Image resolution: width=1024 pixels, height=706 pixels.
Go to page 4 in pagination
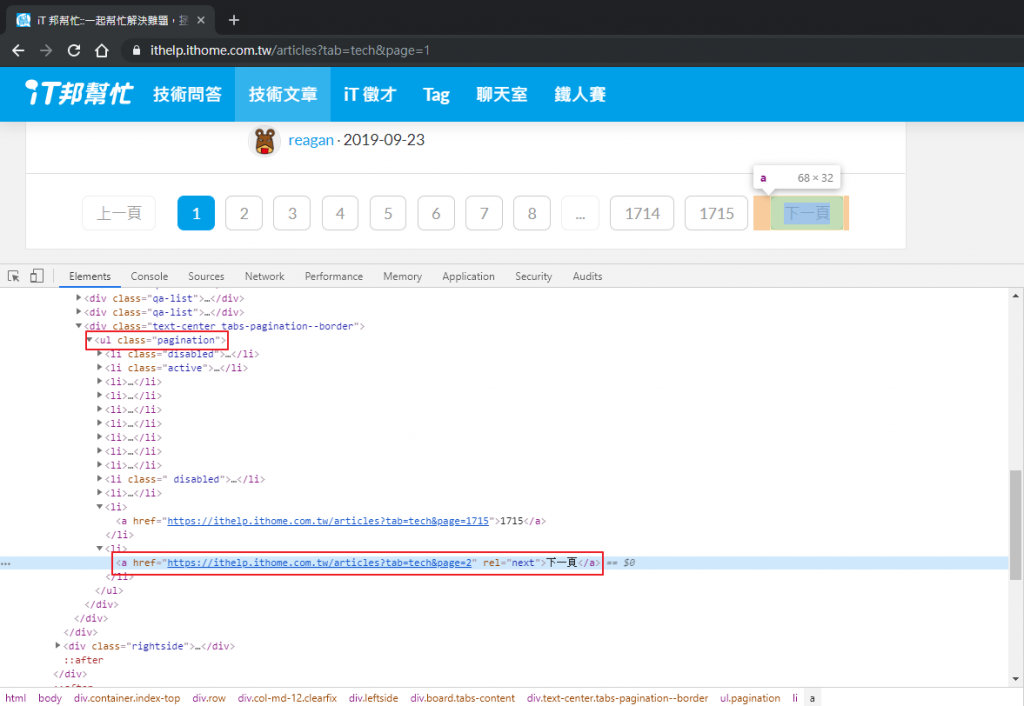(340, 213)
